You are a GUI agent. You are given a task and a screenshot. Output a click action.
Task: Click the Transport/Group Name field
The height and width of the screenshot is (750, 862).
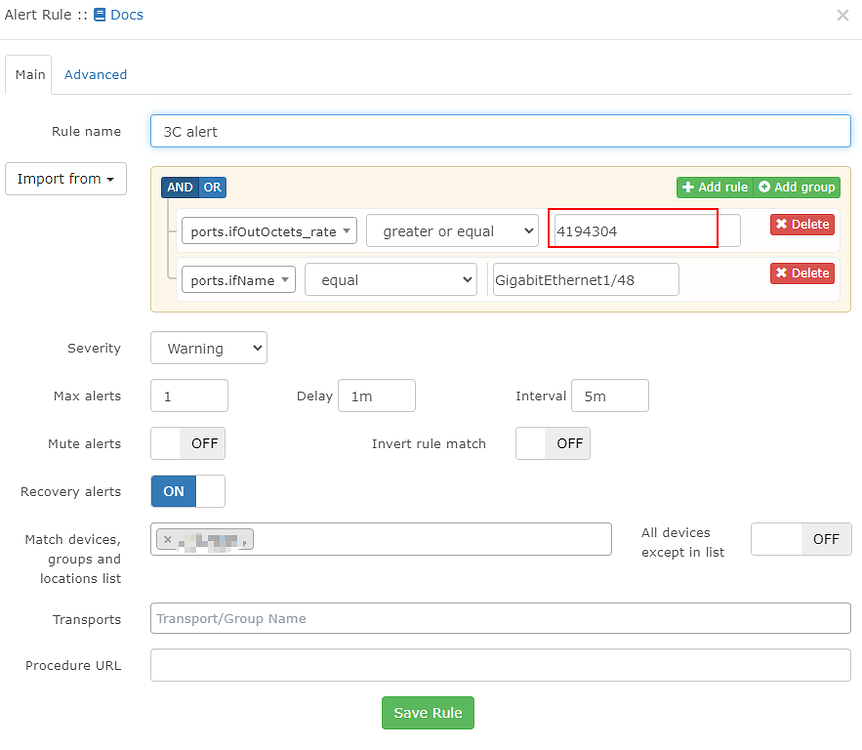pyautogui.click(x=500, y=619)
